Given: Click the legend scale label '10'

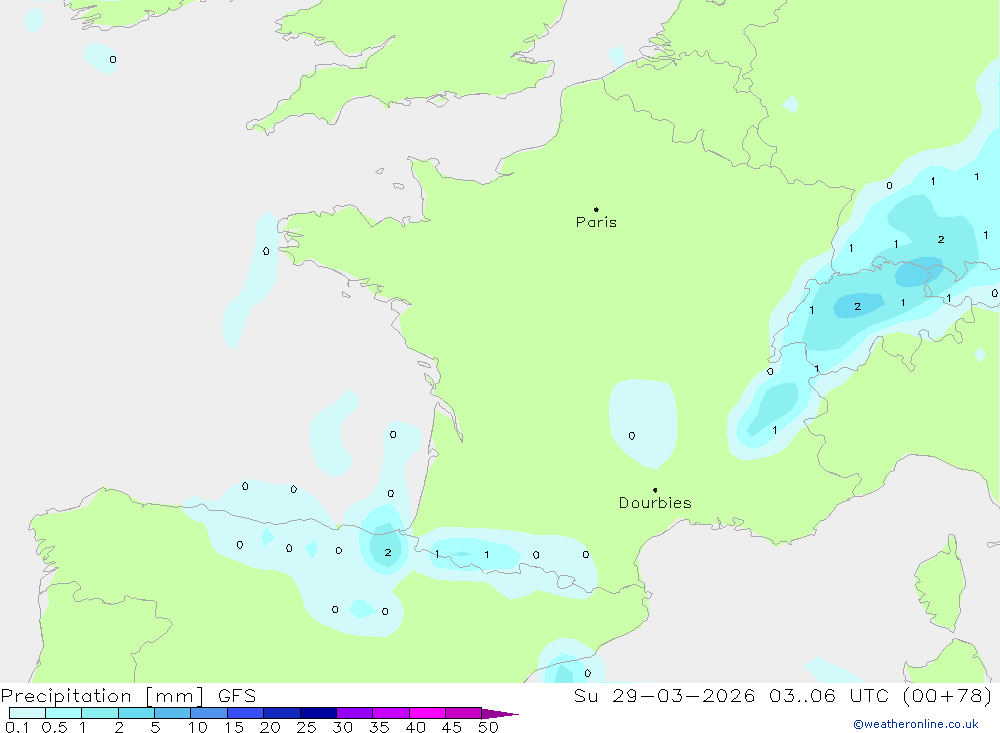Looking at the screenshot, I should click(x=198, y=727).
